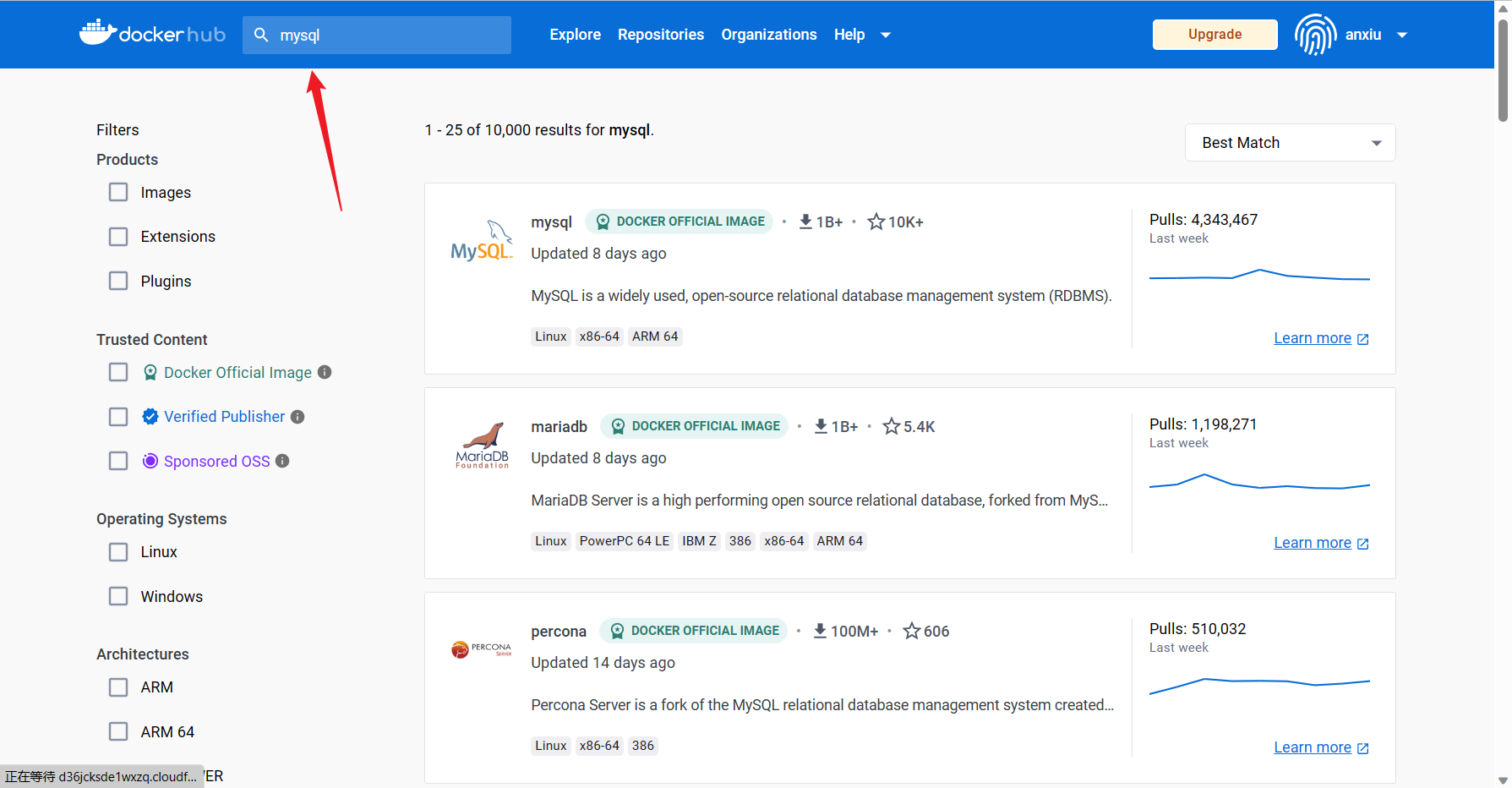1512x788 pixels.
Task: Click the info icon beside Verified Publisher
Action: tap(297, 417)
